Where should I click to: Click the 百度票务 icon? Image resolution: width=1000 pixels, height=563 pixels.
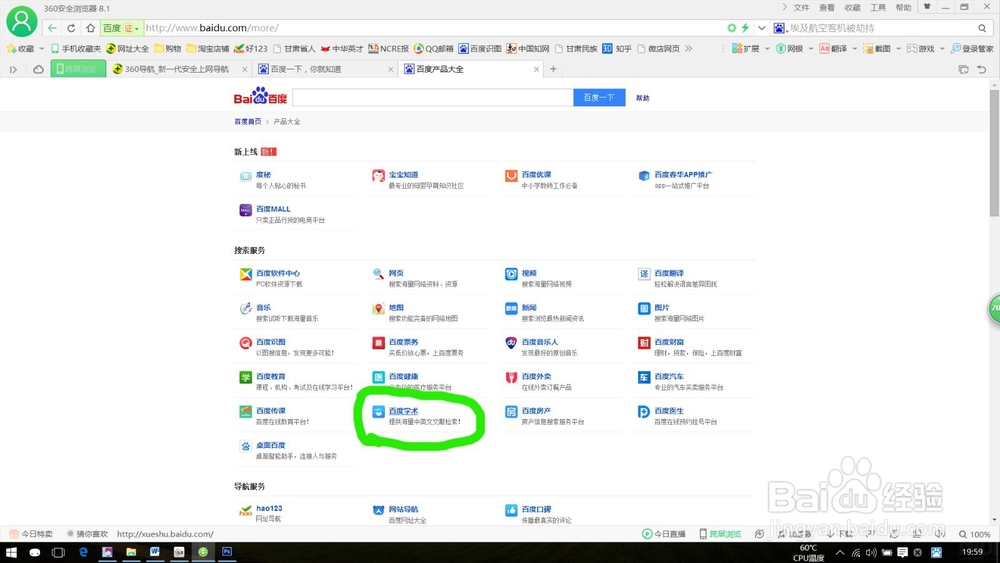click(378, 343)
